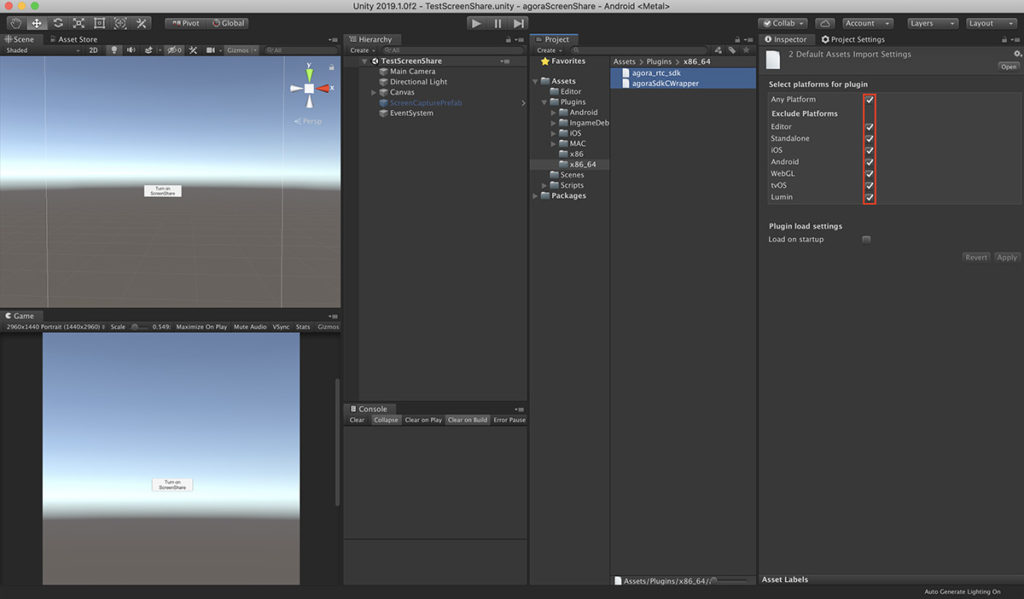
Task: Click the Apply button
Action: [1006, 257]
